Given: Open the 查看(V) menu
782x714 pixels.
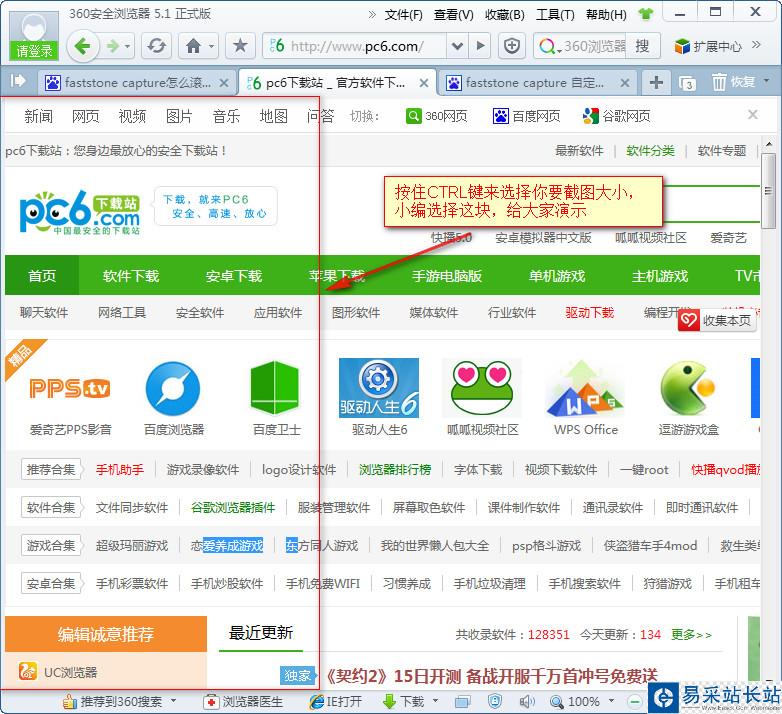Looking at the screenshot, I should (x=453, y=15).
